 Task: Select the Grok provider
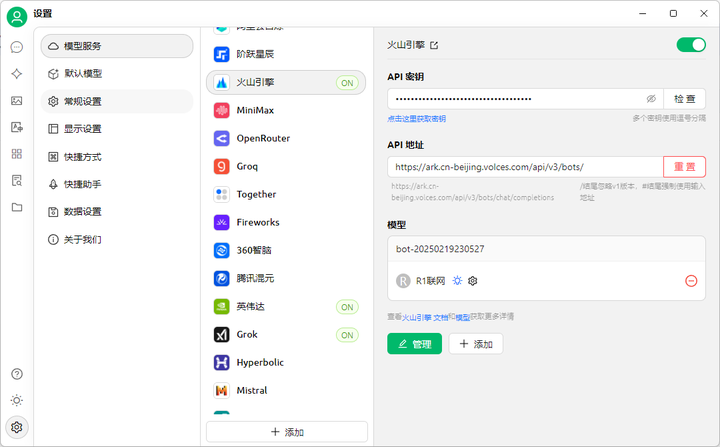pyautogui.click(x=286, y=334)
